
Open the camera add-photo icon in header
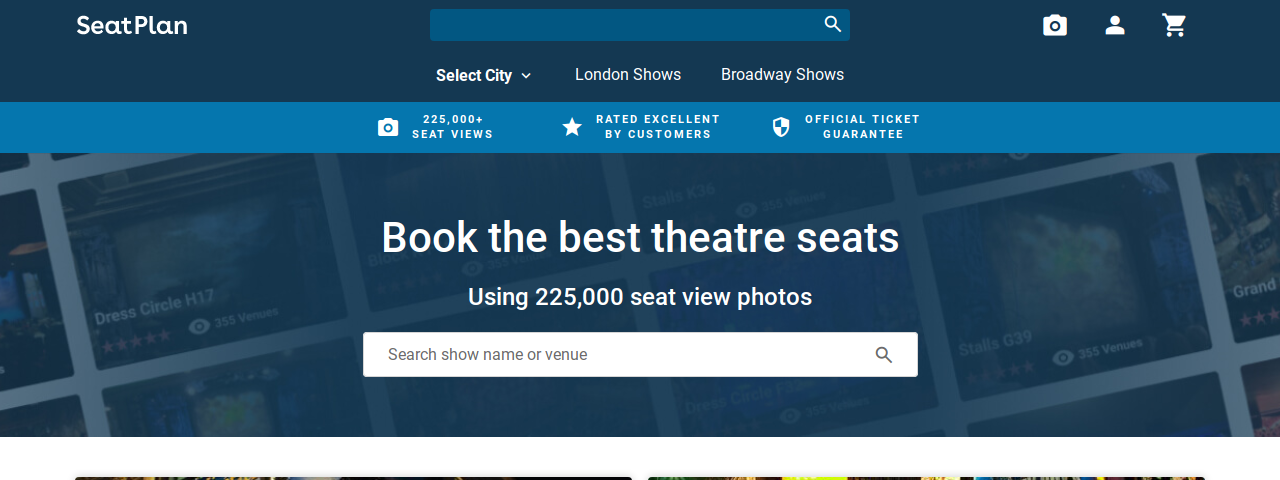[1055, 26]
